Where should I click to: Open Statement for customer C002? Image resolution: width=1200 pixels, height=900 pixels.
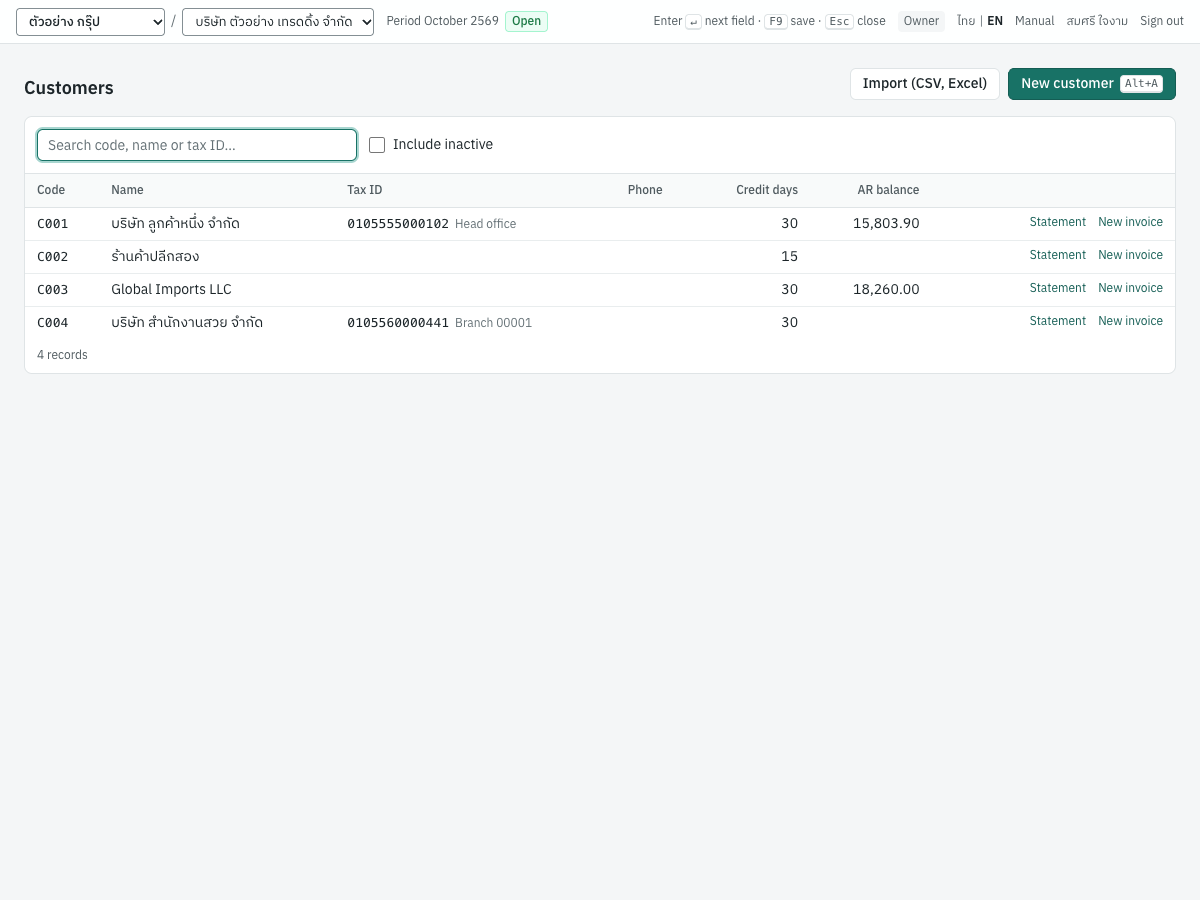click(1058, 255)
